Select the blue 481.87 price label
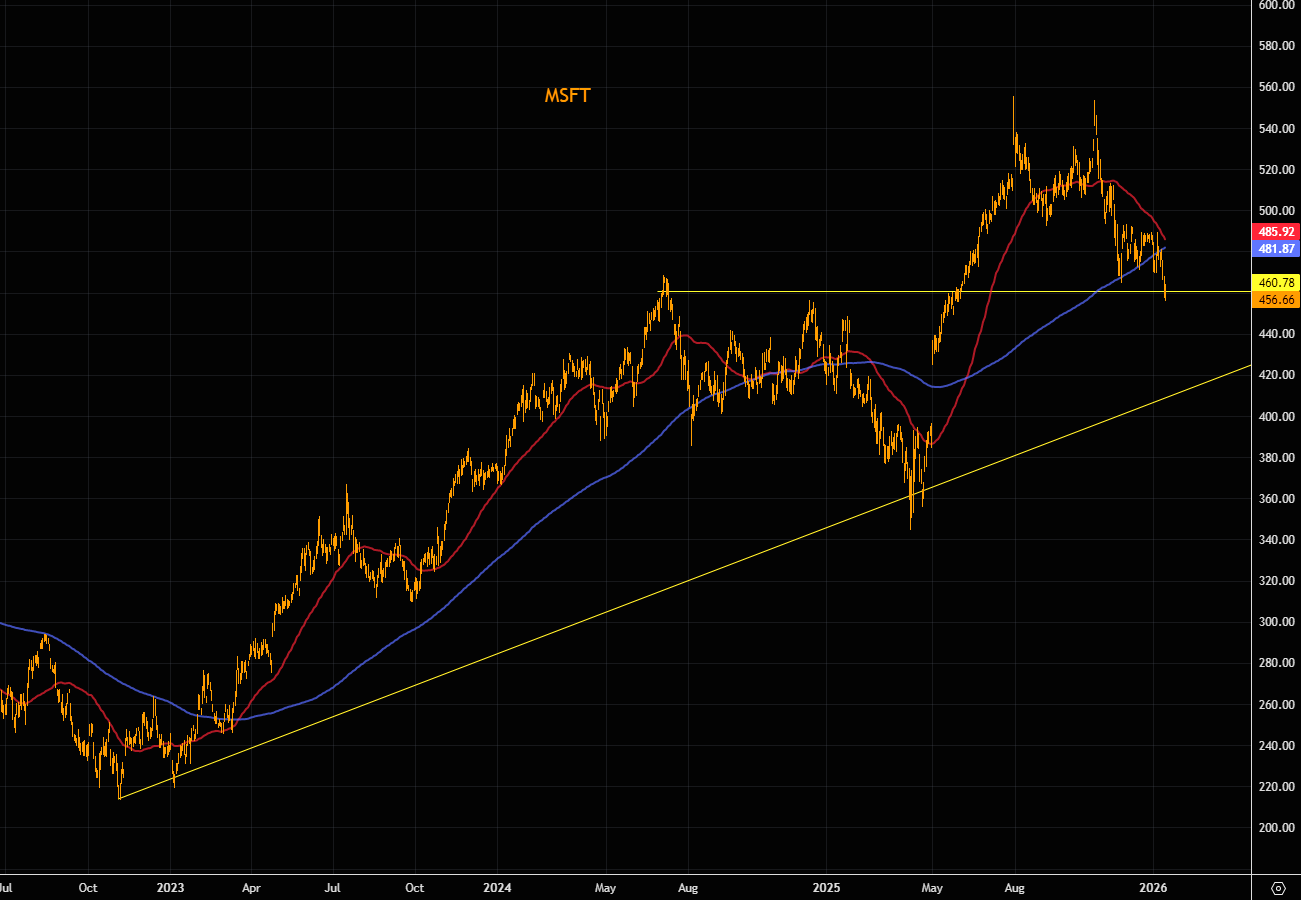 (x=1277, y=248)
